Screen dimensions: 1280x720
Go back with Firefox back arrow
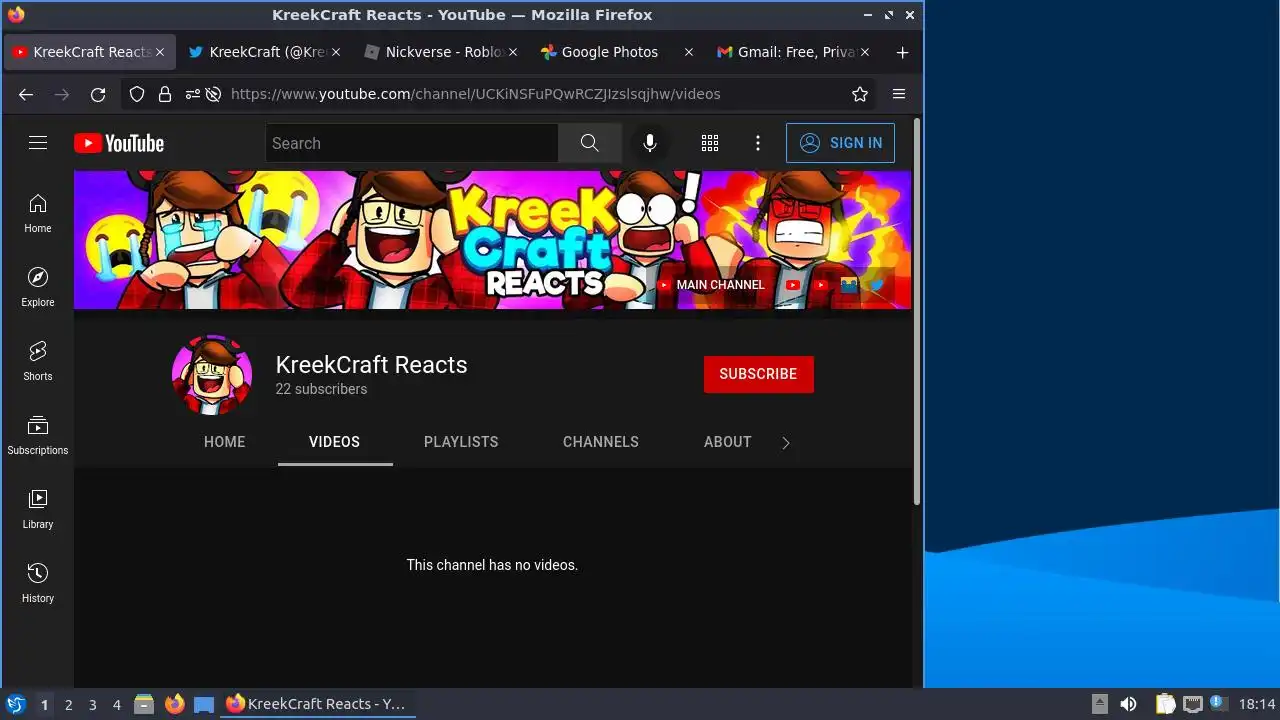click(26, 94)
